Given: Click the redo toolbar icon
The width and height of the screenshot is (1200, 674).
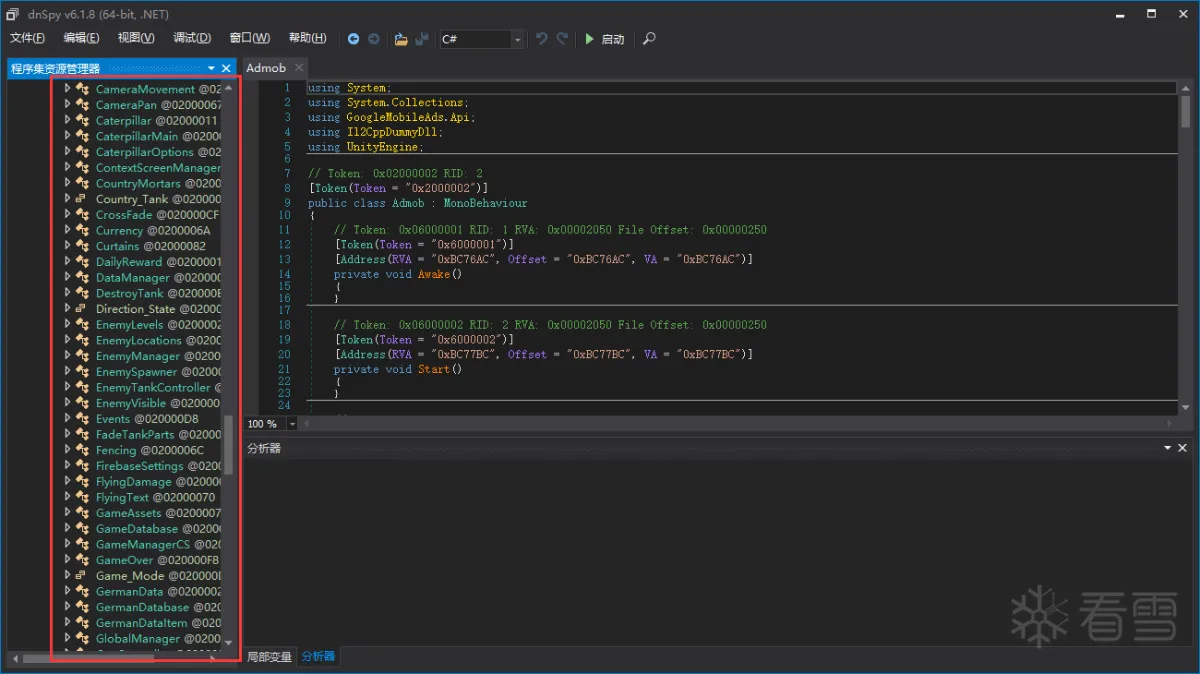Looking at the screenshot, I should pyautogui.click(x=562, y=39).
